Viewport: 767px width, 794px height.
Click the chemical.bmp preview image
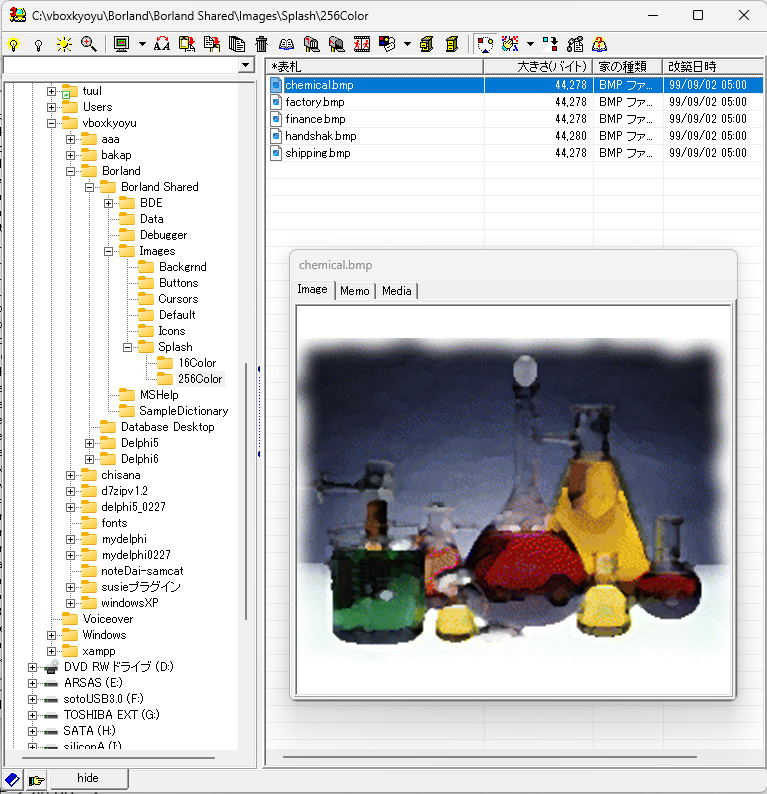(514, 499)
